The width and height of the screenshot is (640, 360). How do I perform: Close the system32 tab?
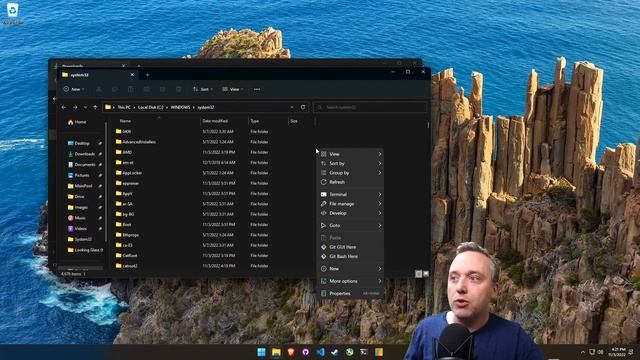coord(132,75)
